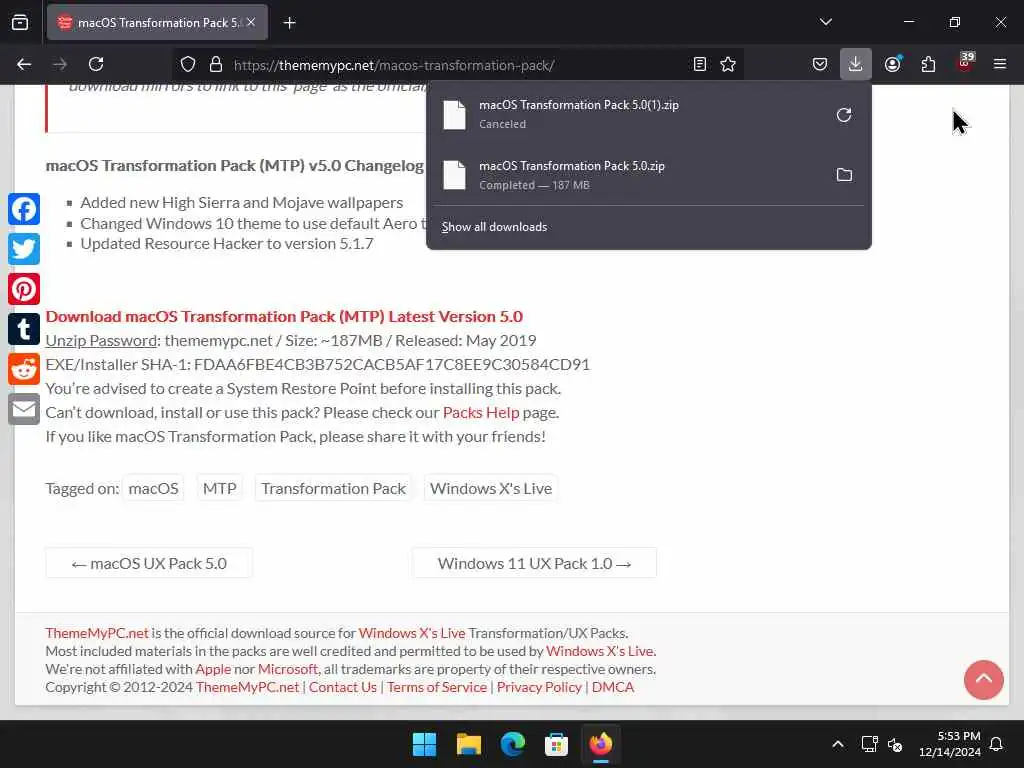Open the Apple footer link
Viewport: 1024px width, 768px height.
(213, 669)
